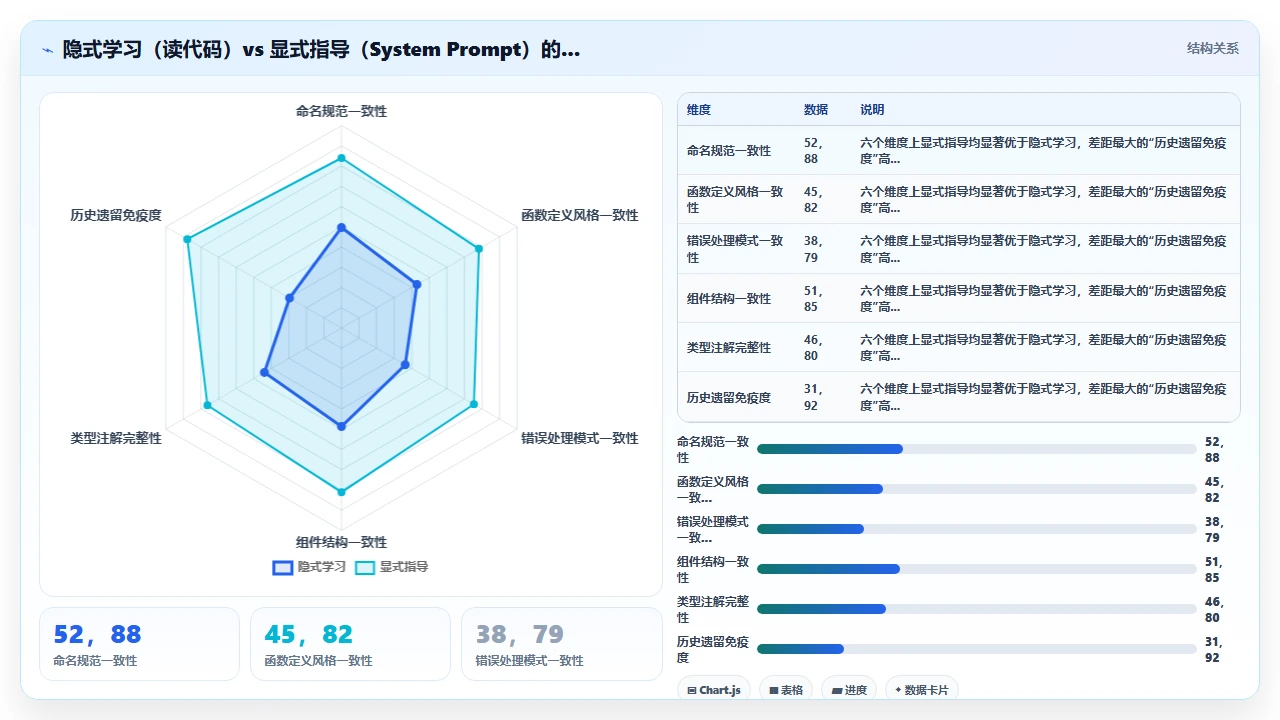Click 显式指导 data point on 命名规范一致性 axis
The width and height of the screenshot is (1280, 720).
pyautogui.click(x=341, y=158)
